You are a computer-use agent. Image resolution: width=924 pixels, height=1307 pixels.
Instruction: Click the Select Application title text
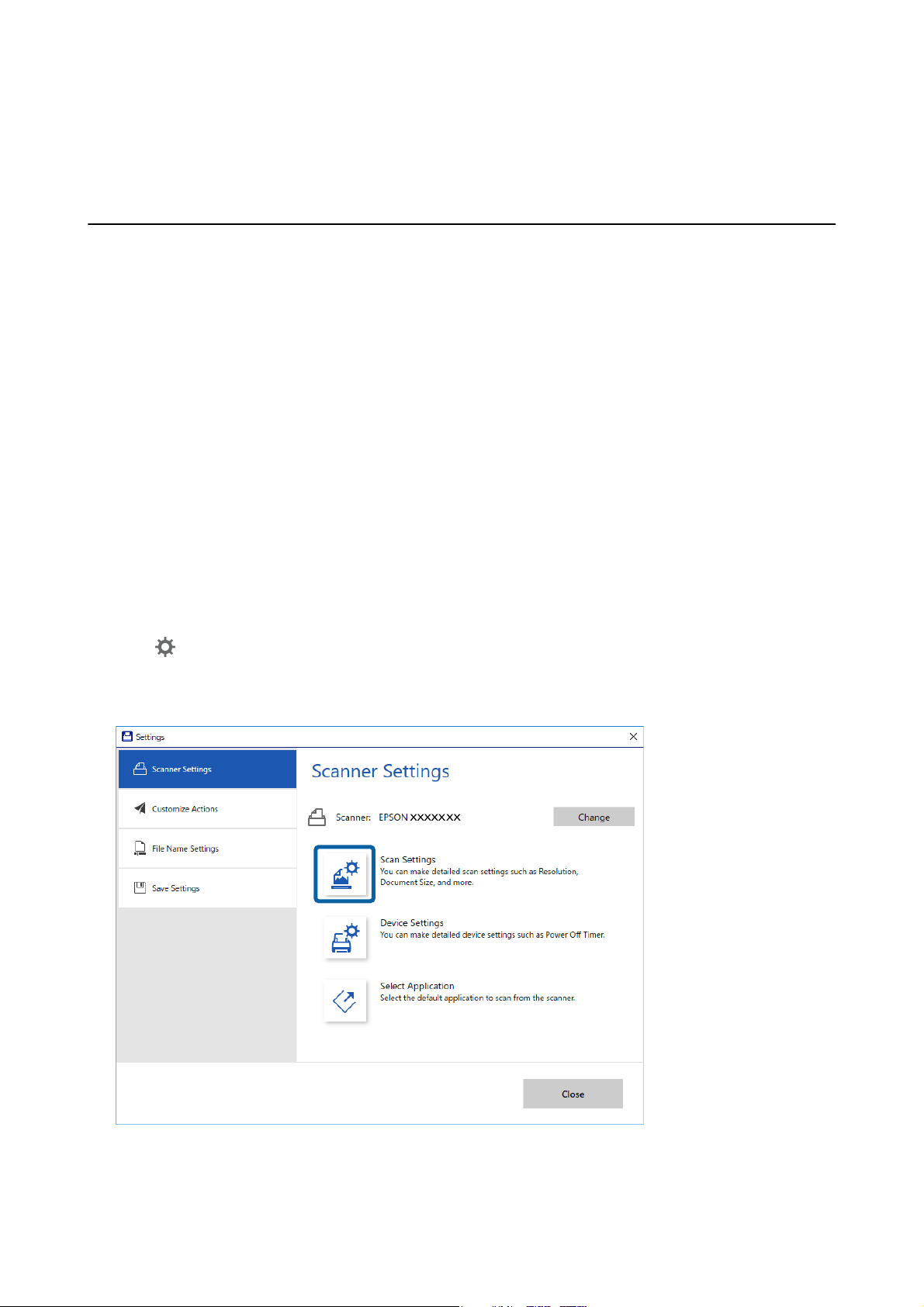tap(417, 986)
